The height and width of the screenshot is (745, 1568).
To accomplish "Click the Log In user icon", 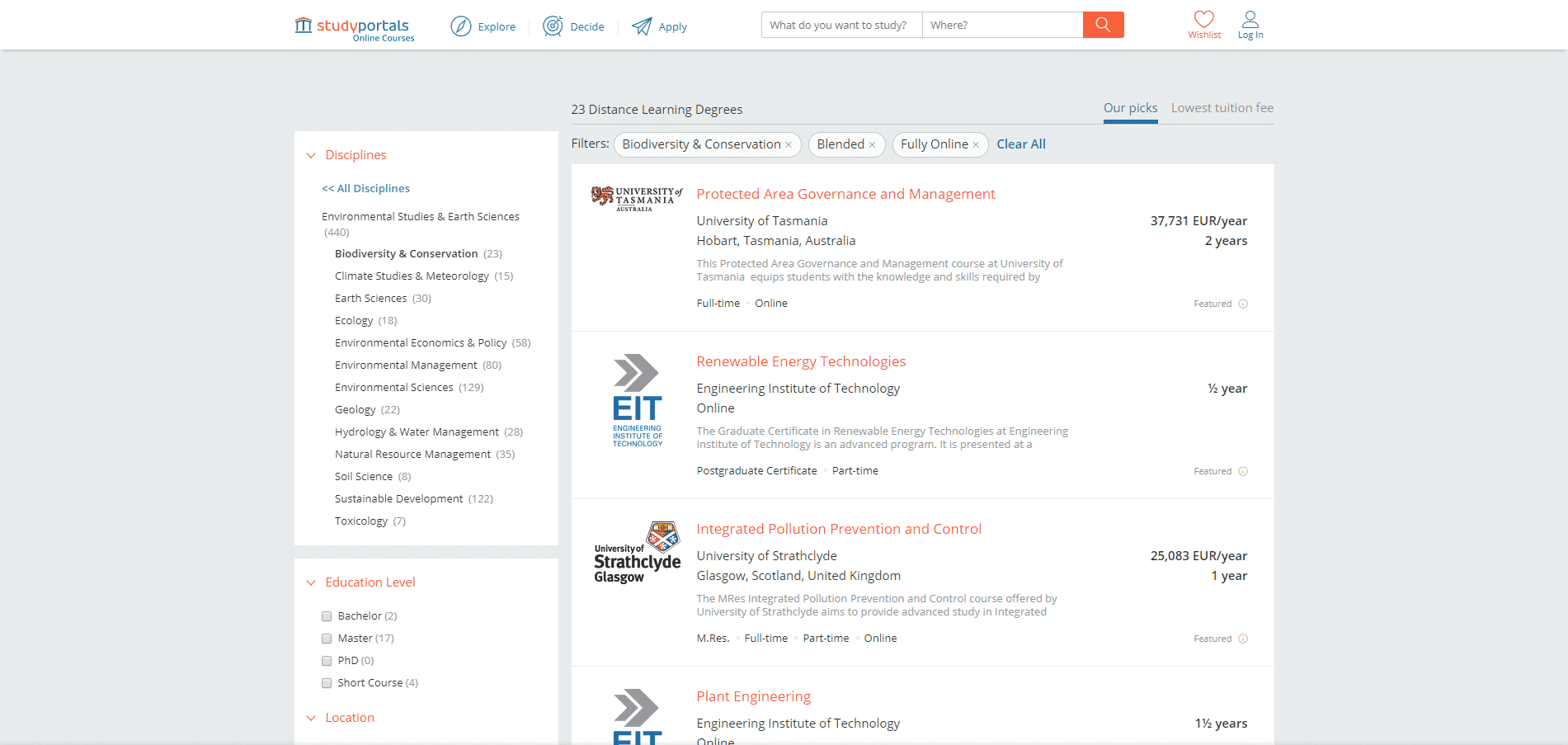I will 1250,19.
